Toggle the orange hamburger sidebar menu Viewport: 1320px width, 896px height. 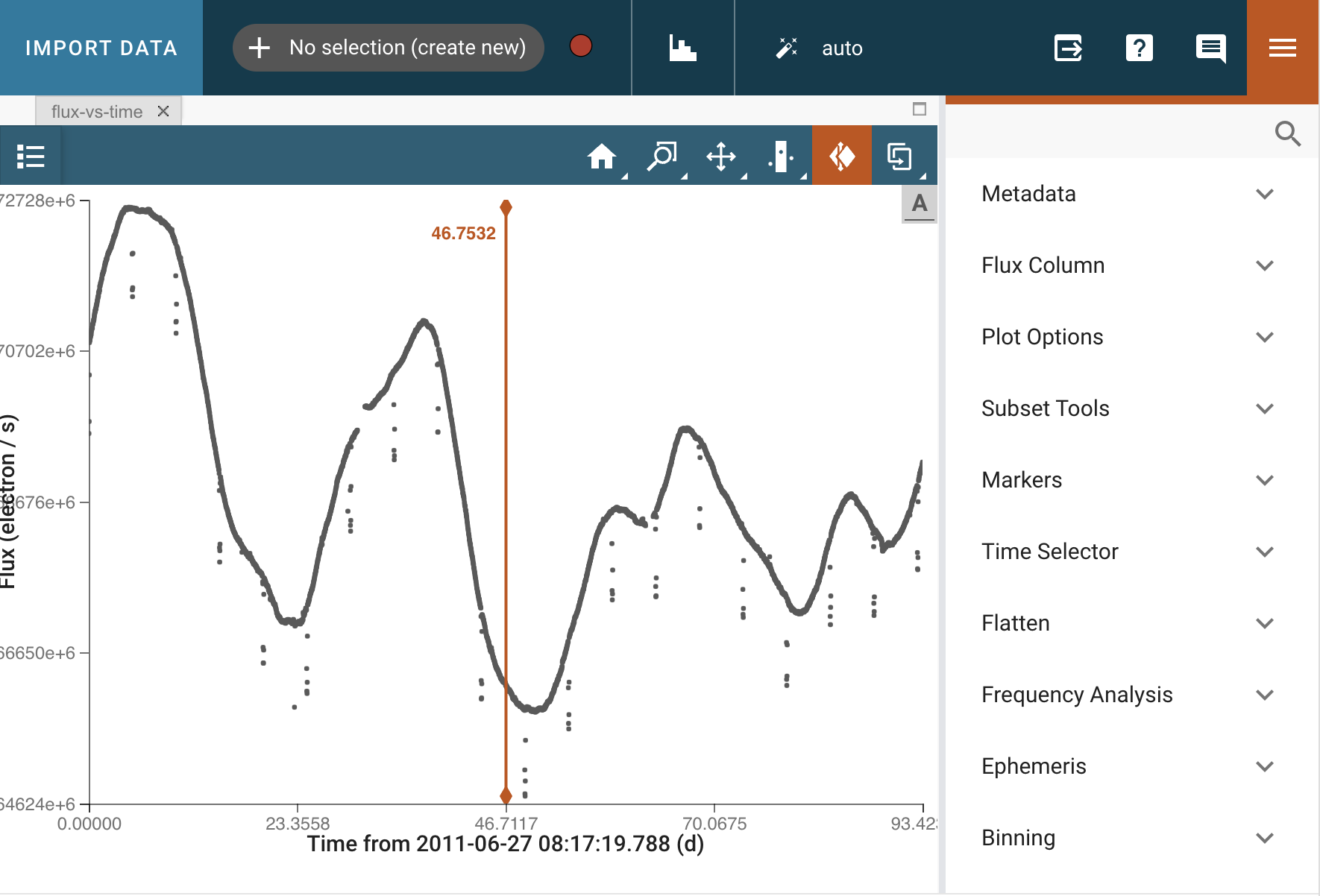1283,48
